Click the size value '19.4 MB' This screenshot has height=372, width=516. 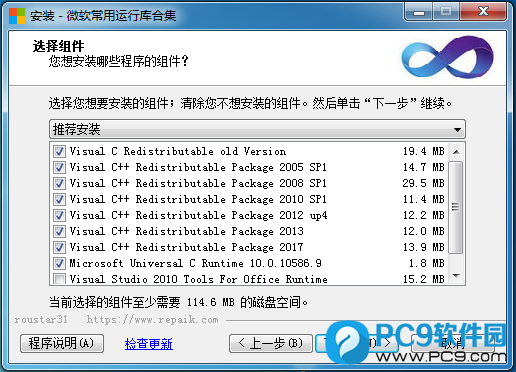pos(424,151)
